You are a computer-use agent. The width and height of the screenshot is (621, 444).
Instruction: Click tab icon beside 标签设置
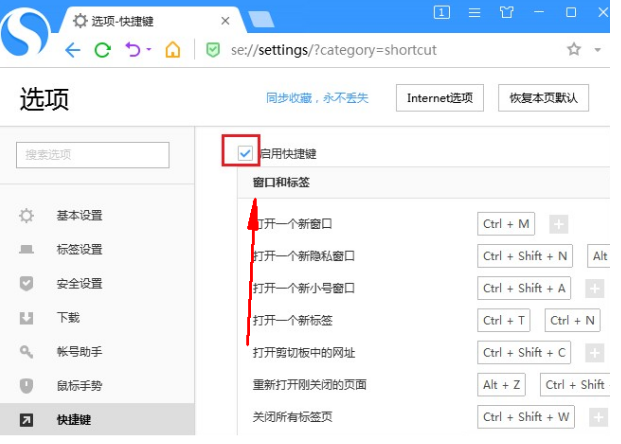[27, 250]
